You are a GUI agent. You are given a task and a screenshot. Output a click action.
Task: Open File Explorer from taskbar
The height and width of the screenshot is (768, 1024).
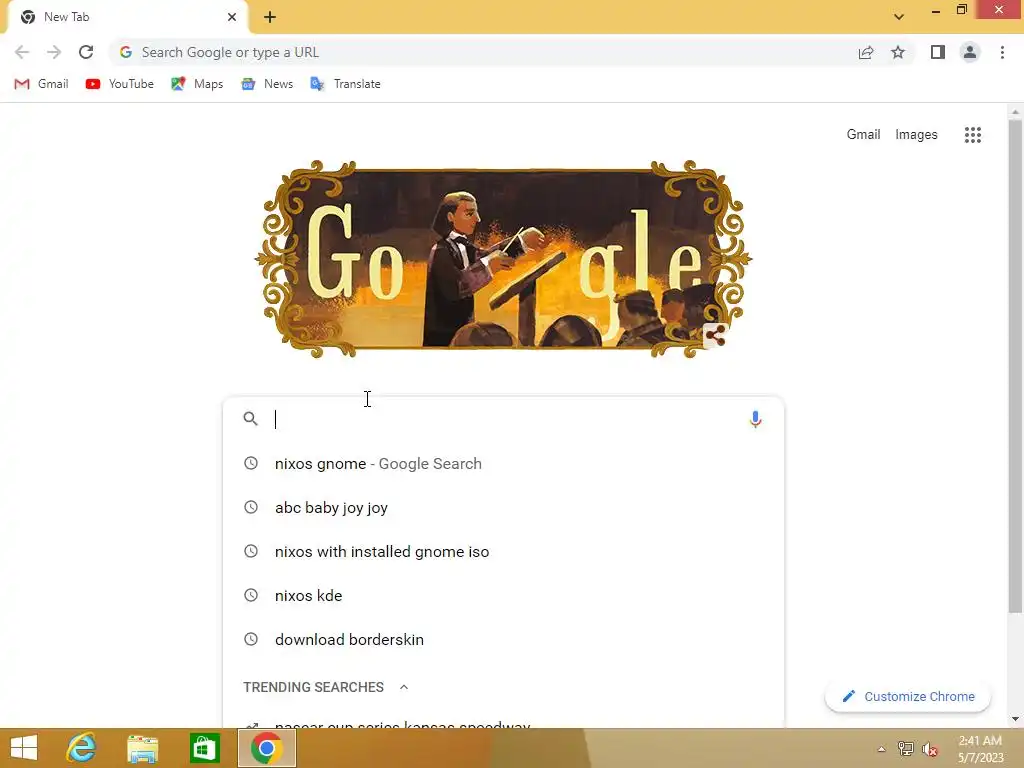(x=142, y=748)
